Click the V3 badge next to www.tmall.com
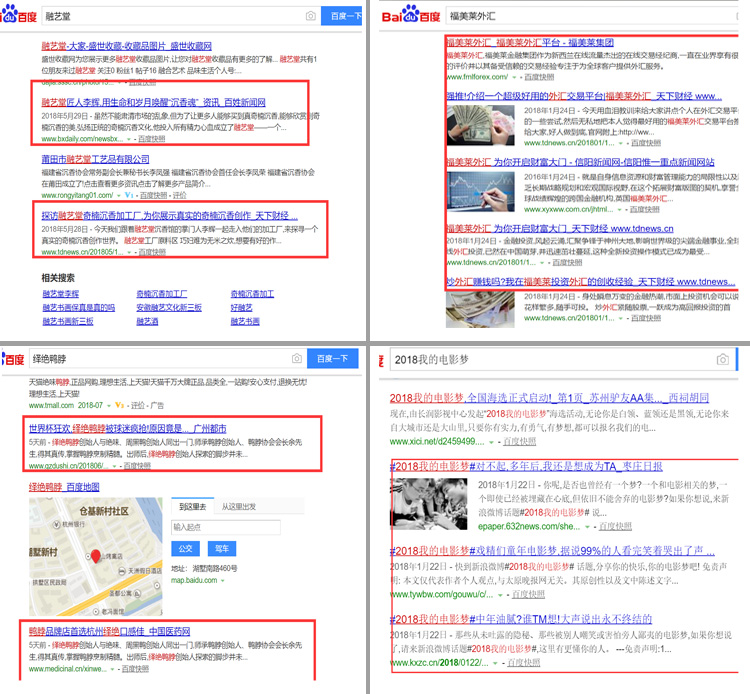The image size is (750, 694). [120, 405]
